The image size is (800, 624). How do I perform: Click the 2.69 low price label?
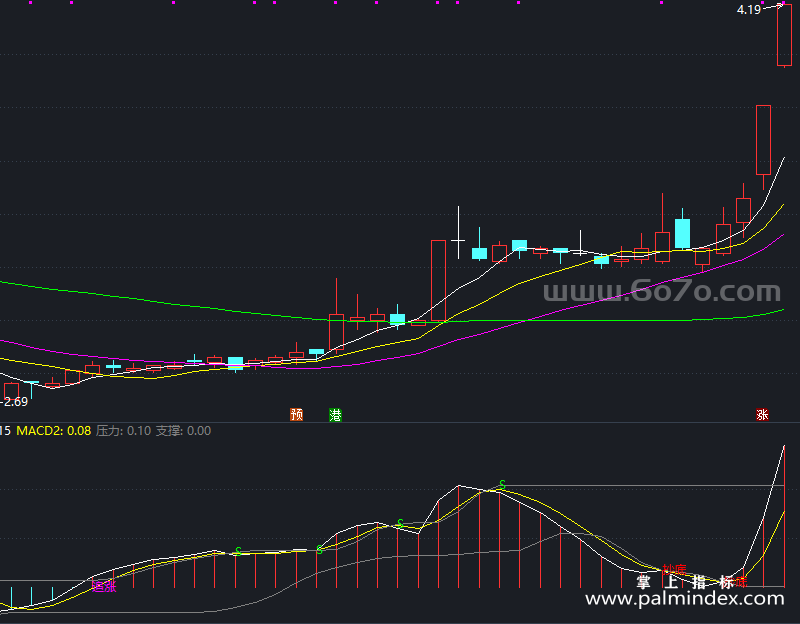tap(16, 402)
